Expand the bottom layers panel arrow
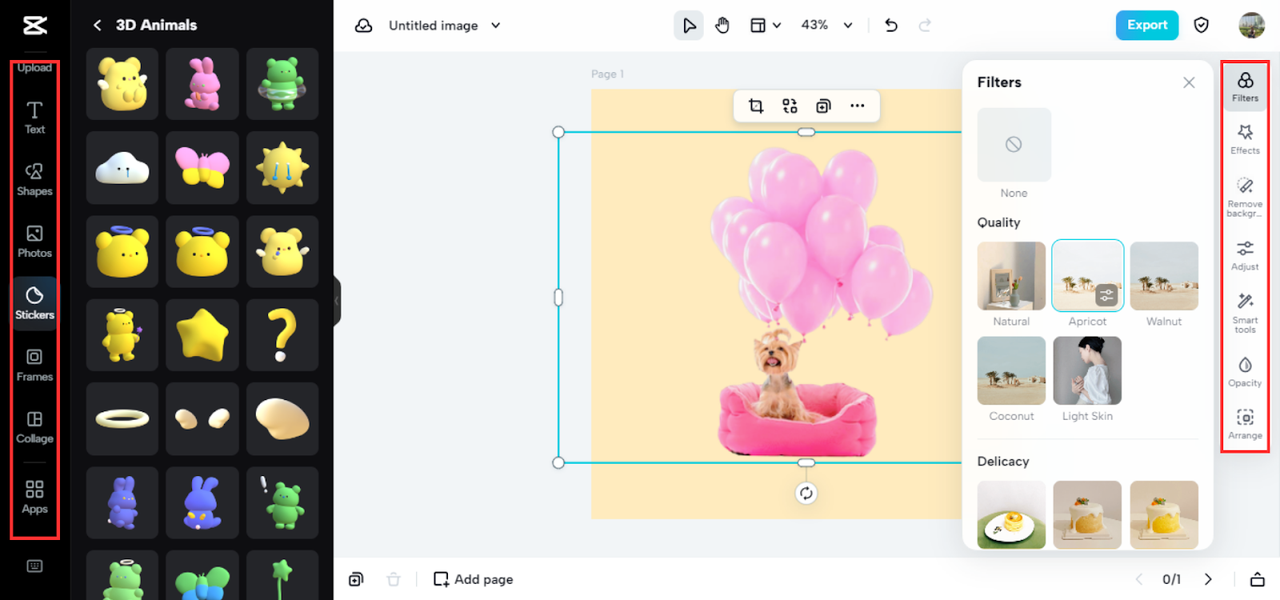This screenshot has width=1280, height=600. (x=1258, y=579)
